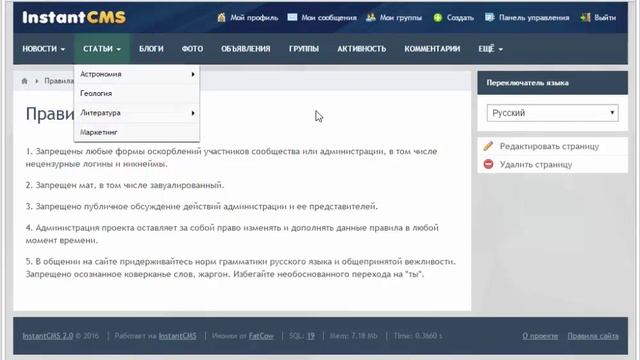This screenshot has width=640, height=360.
Task: Open the Русский language selector
Action: [x=552, y=113]
